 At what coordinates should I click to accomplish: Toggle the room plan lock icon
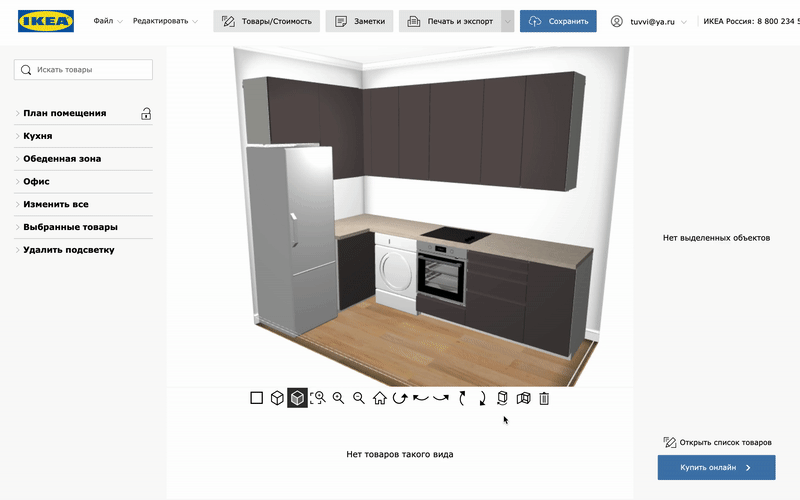coord(146,113)
